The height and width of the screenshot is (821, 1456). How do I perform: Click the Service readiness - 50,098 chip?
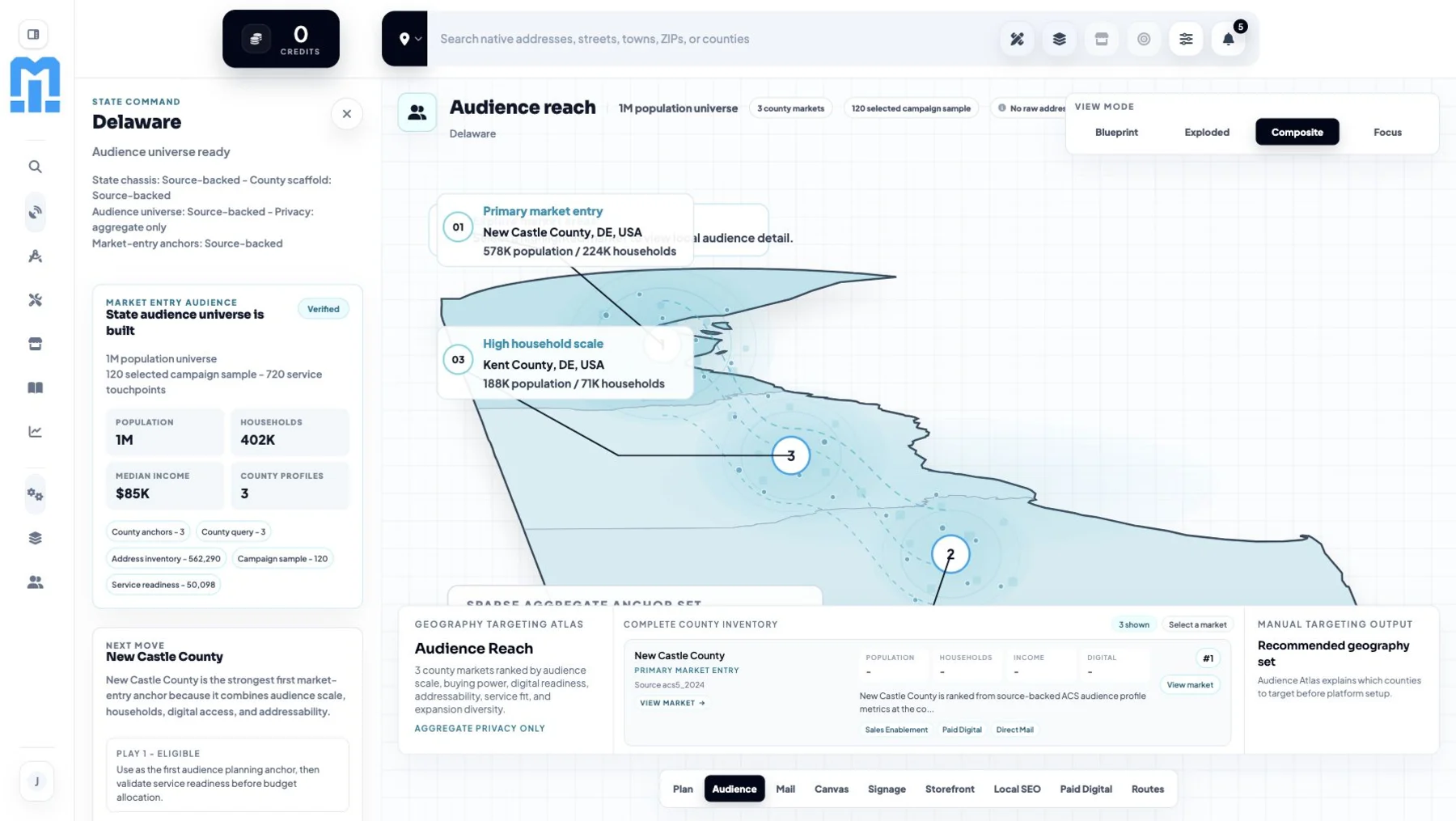point(163,585)
